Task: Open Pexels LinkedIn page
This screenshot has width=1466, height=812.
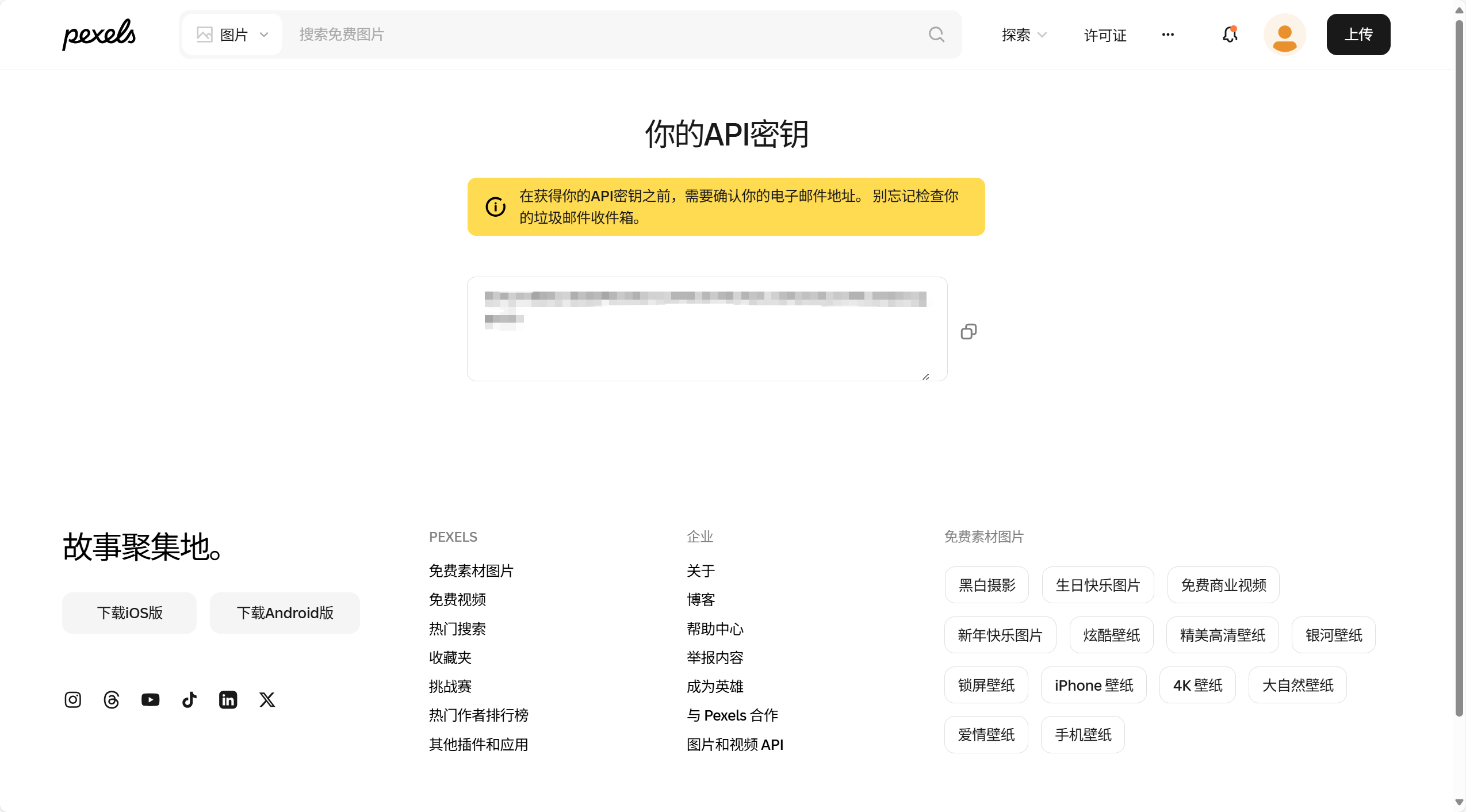Action: pyautogui.click(x=228, y=699)
